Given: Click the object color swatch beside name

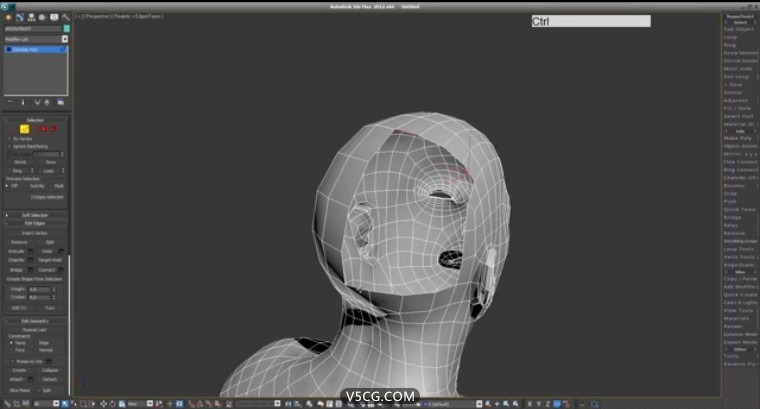Looking at the screenshot, I should pyautogui.click(x=66, y=28).
